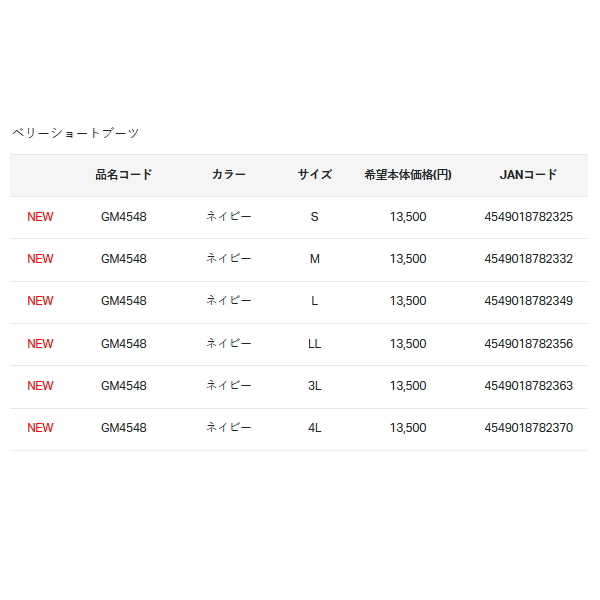Select the 希望本体価格(円) column header
Image resolution: width=600 pixels, height=600 pixels.
[x=408, y=175]
